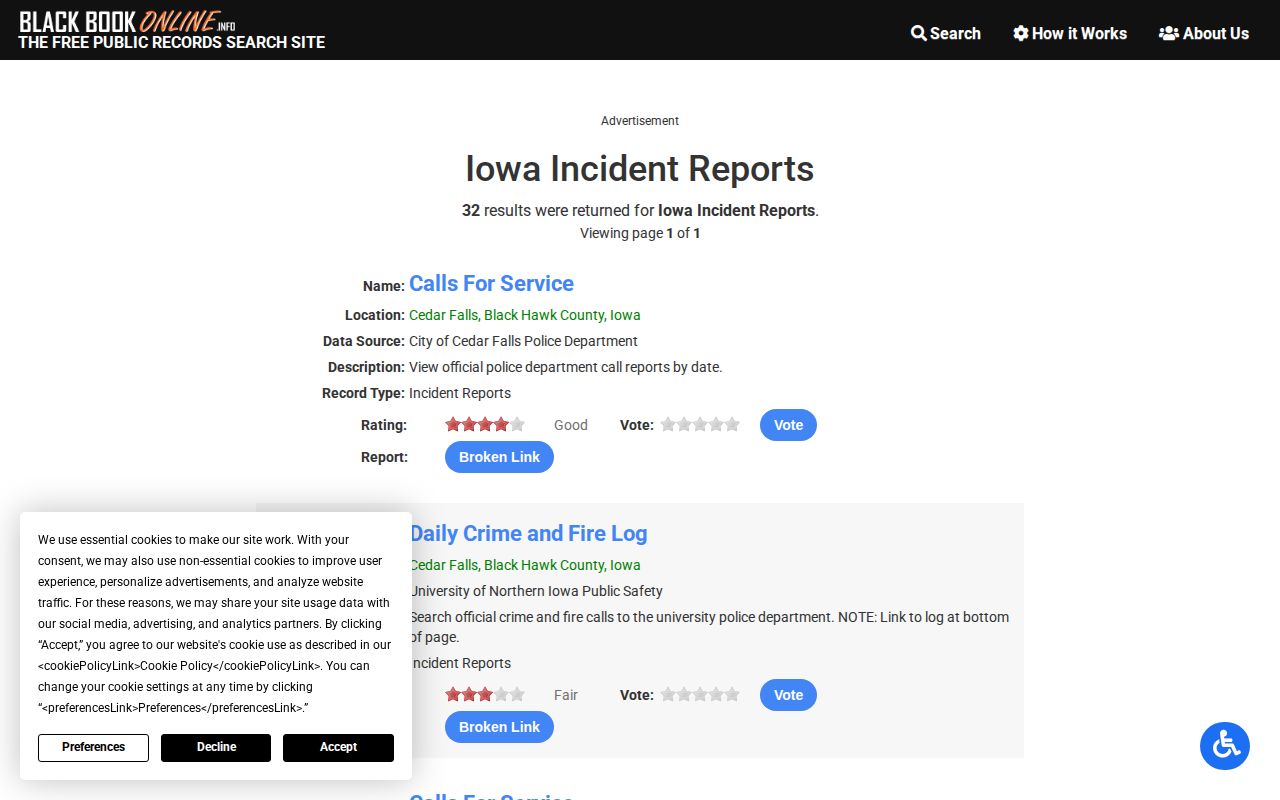Click 'City of Cedar Falls Police Department' text
The height and width of the screenshot is (800, 1280).
point(523,341)
